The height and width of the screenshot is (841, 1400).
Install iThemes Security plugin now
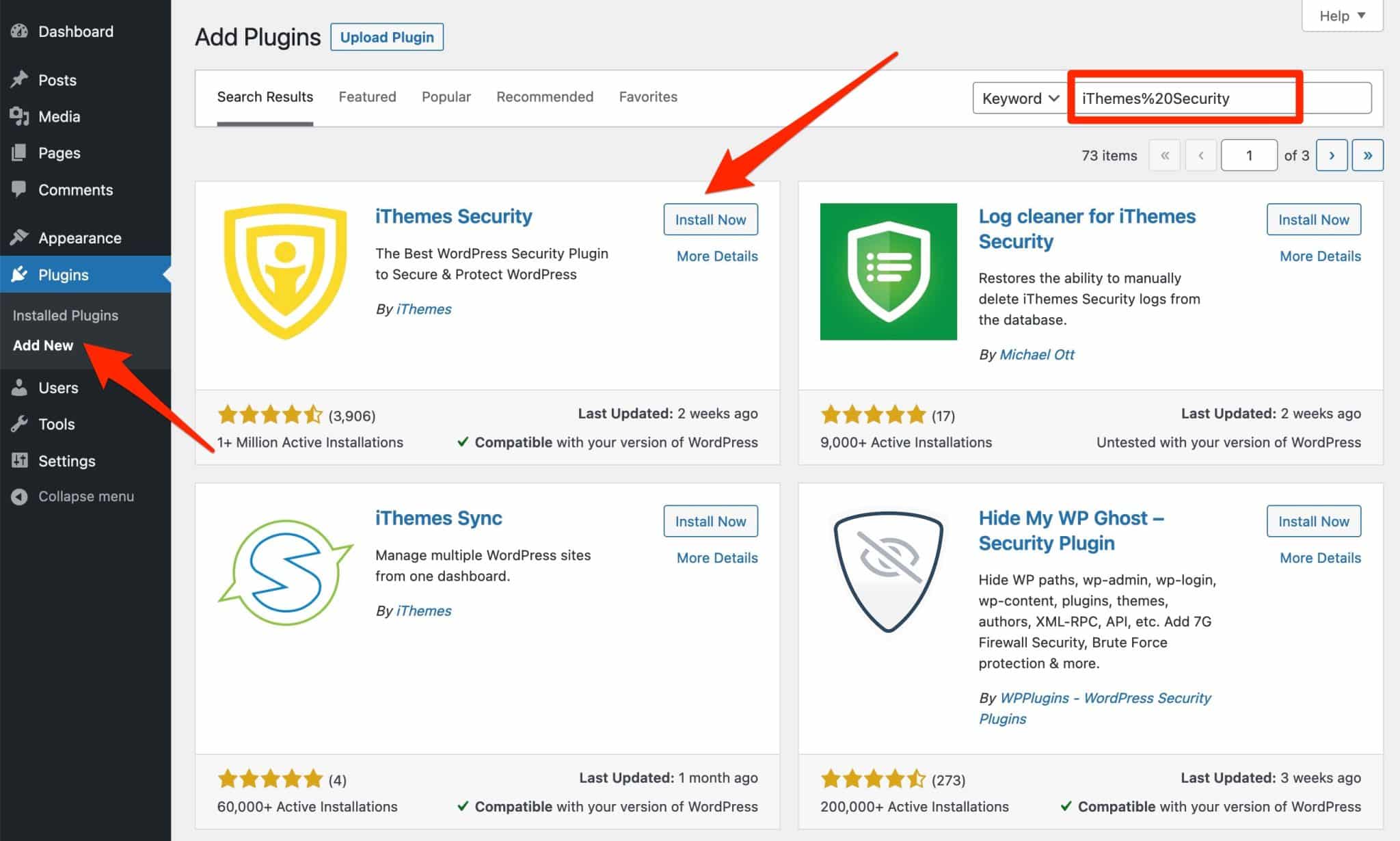click(x=711, y=219)
